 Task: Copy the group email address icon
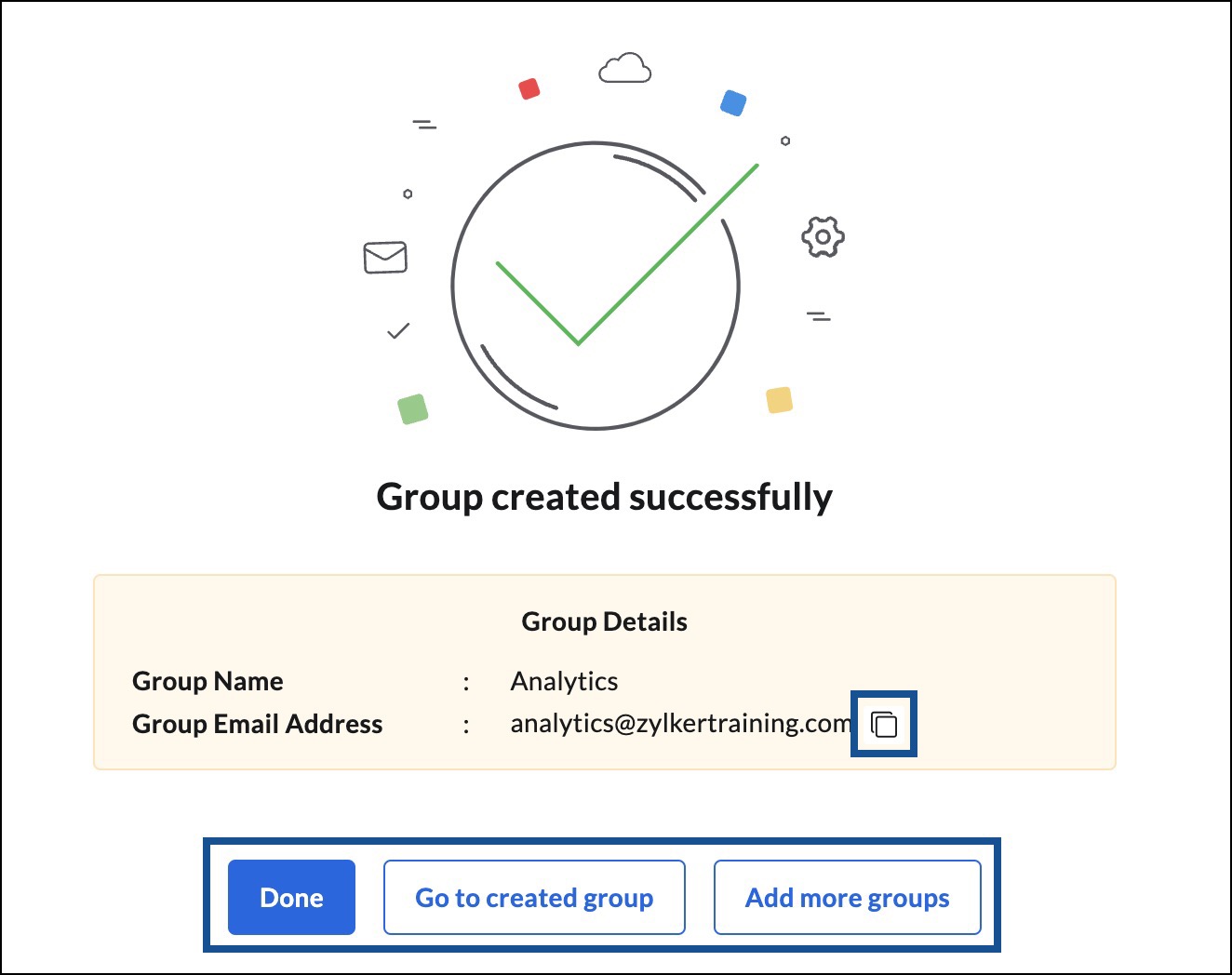click(884, 724)
